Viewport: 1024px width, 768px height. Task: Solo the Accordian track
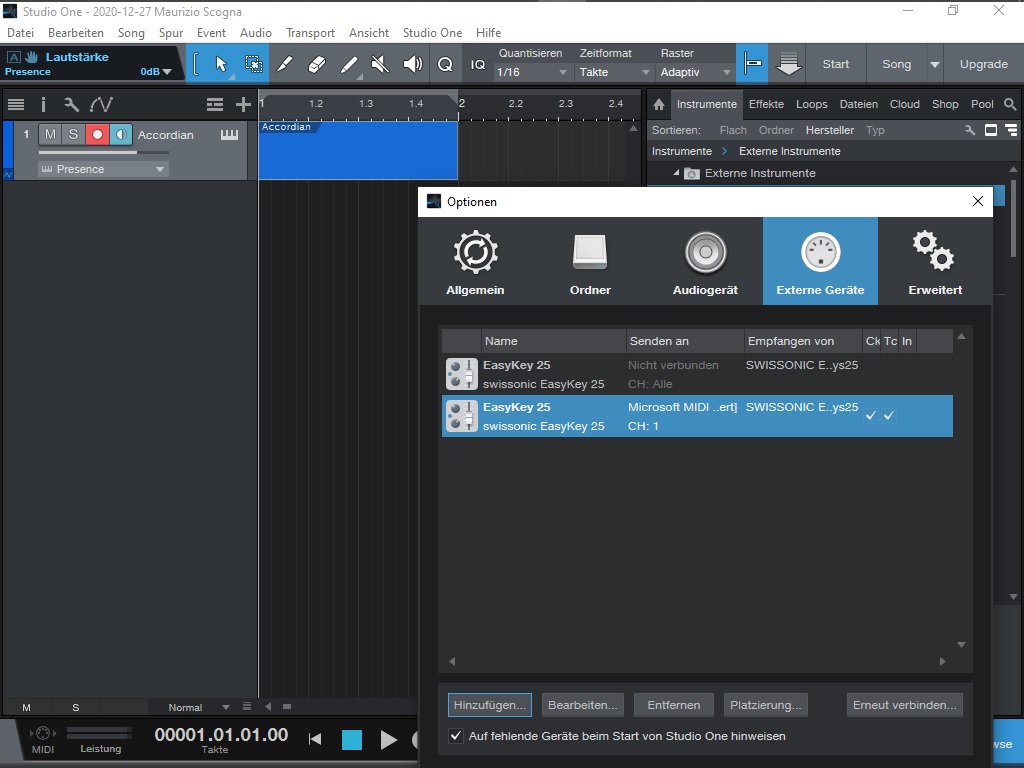pos(73,135)
